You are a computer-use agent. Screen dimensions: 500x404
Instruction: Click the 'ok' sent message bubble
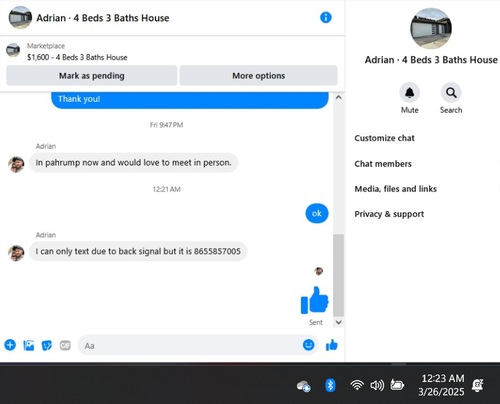coord(317,213)
